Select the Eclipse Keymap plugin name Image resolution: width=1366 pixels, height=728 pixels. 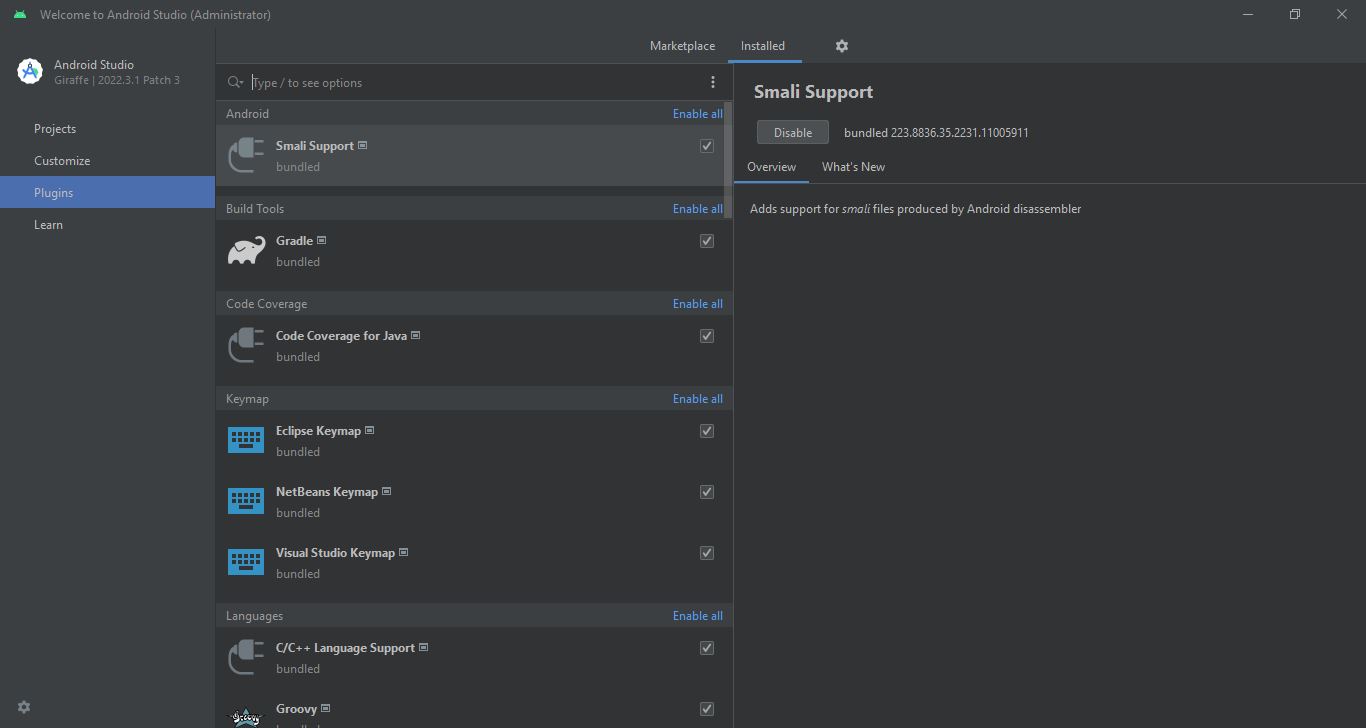[318, 430]
